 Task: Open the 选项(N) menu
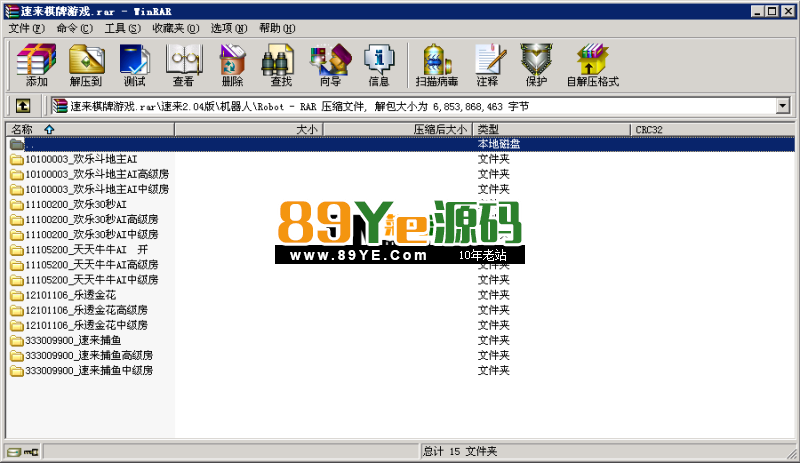coord(229,29)
